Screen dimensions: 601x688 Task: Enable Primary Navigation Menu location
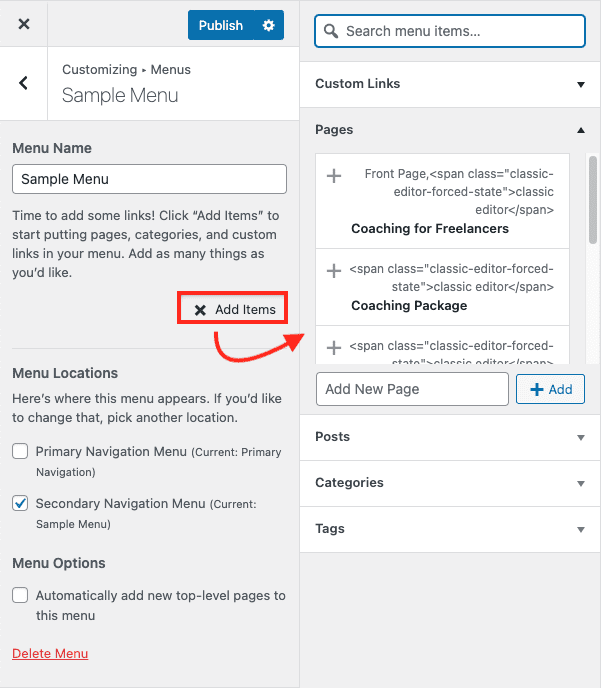coord(20,452)
